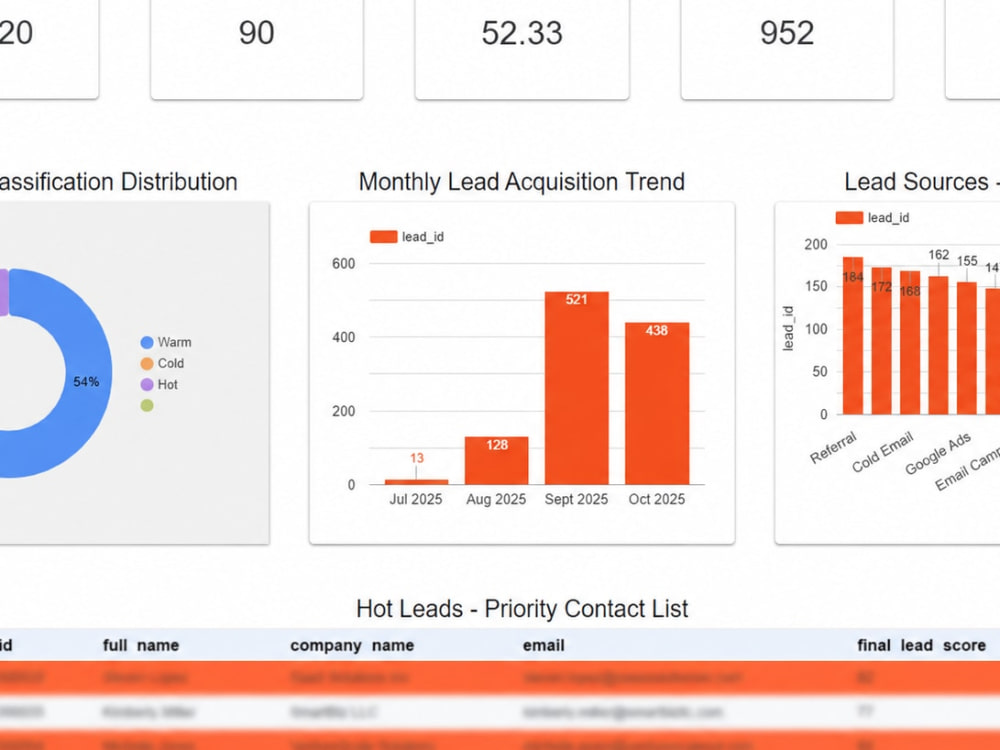
Task: Click the Oct 2025 bar labeled 438
Action: coord(657,403)
